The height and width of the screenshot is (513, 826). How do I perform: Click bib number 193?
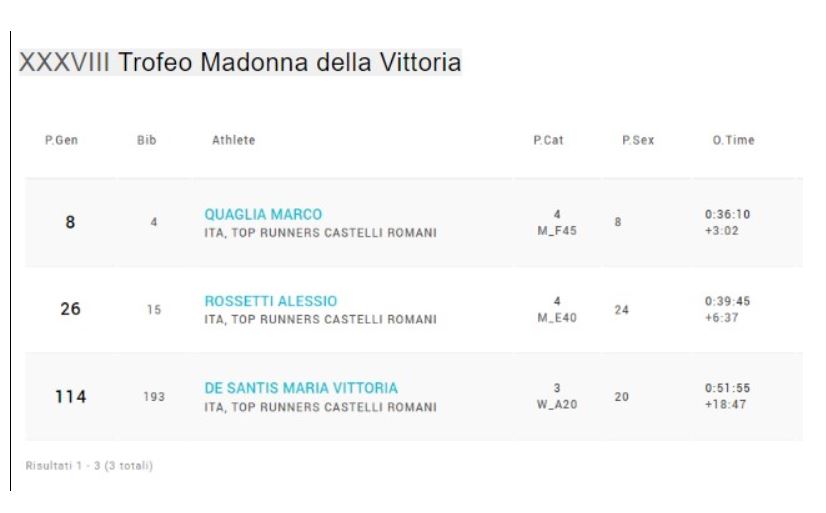click(154, 397)
